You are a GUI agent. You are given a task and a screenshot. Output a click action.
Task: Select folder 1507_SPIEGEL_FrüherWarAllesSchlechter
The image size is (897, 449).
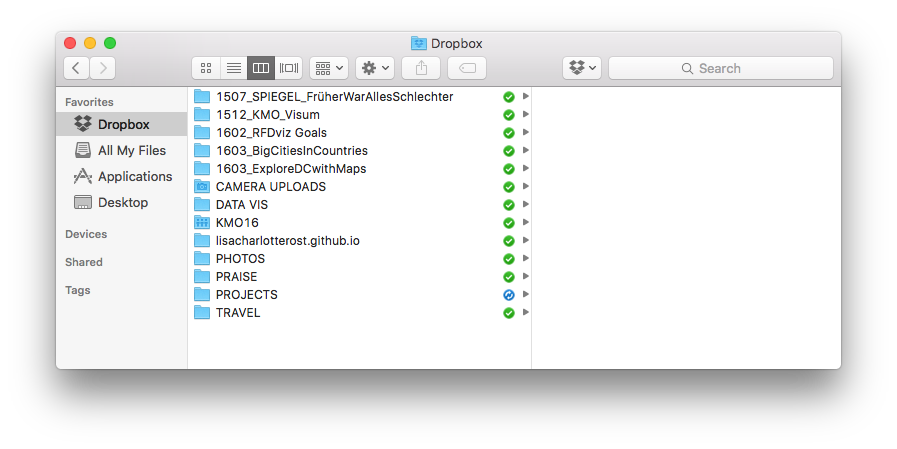coord(360,97)
